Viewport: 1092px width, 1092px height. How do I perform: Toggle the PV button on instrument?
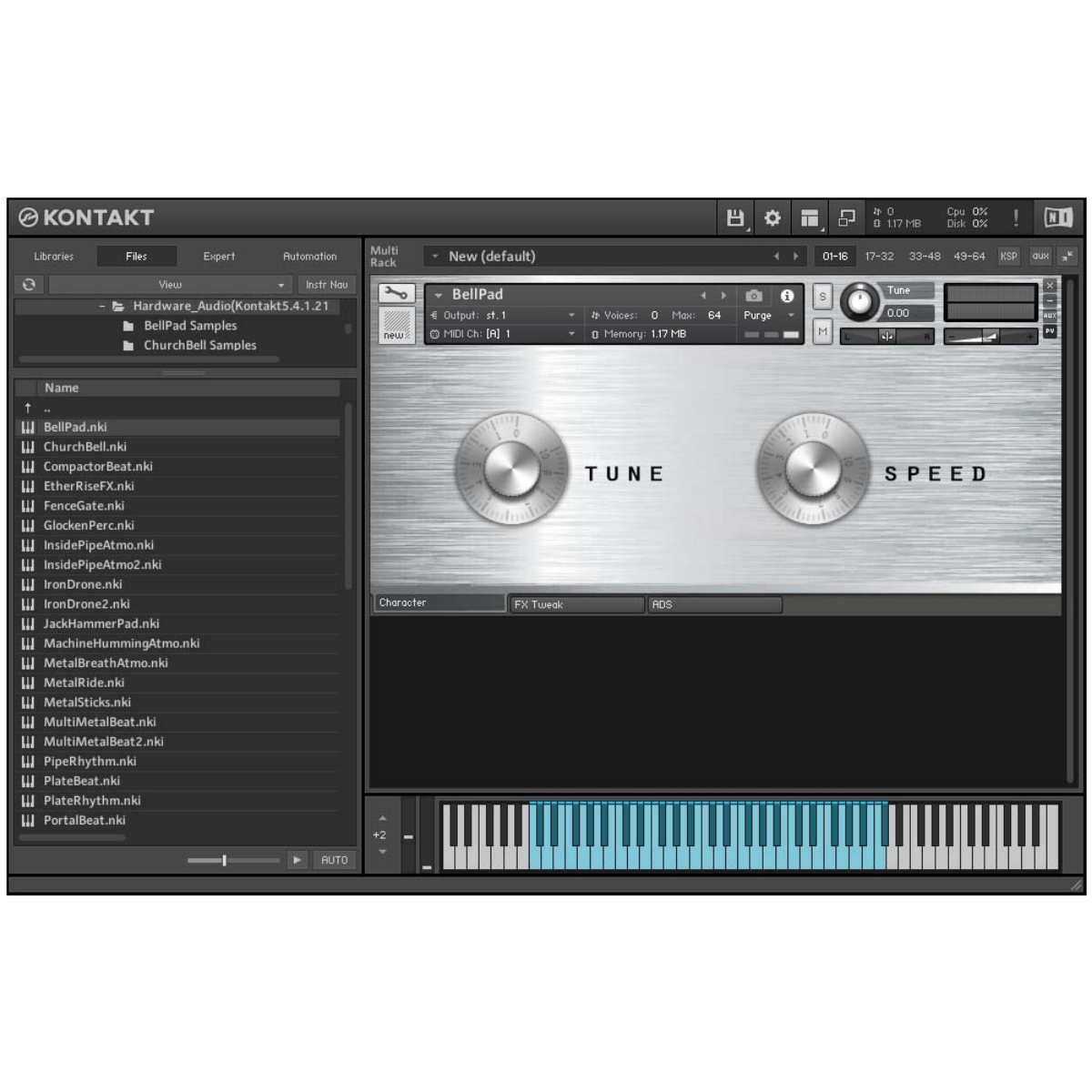[1049, 331]
